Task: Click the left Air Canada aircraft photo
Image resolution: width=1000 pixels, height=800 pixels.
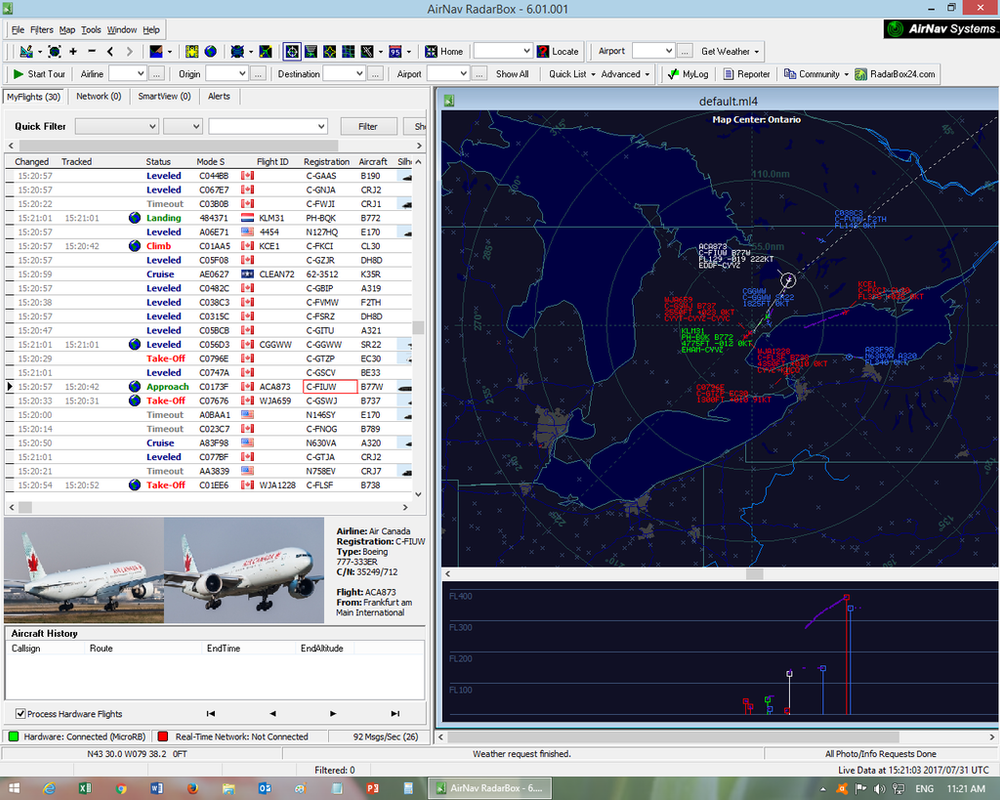Action: pyautogui.click(x=84, y=570)
